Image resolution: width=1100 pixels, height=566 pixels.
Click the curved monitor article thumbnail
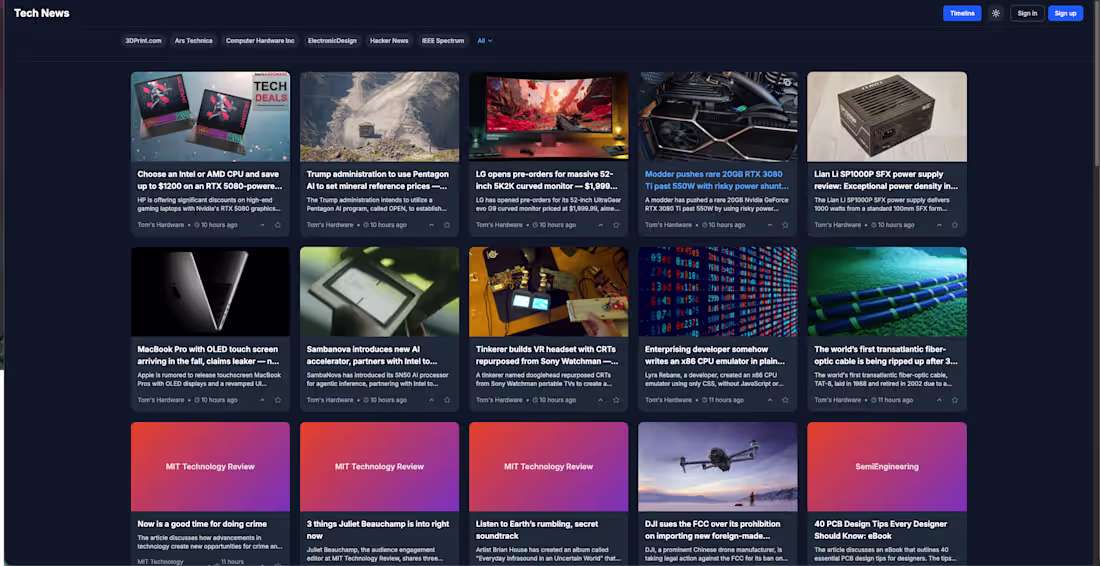tap(549, 116)
